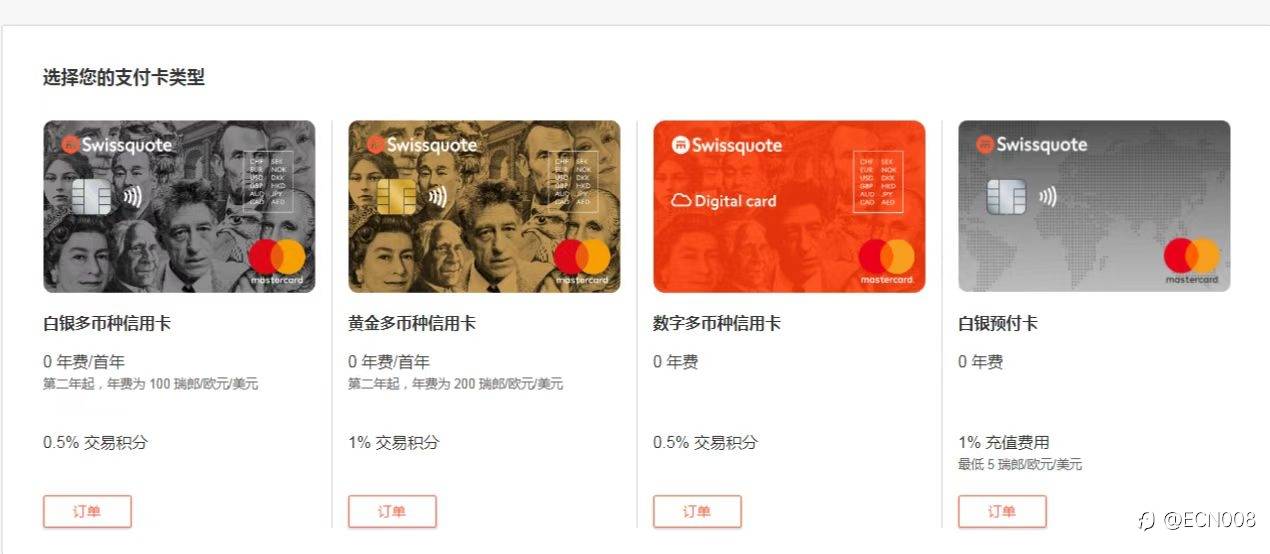This screenshot has width=1270, height=554.
Task: Select the orange Digital card image
Action: coord(789,206)
